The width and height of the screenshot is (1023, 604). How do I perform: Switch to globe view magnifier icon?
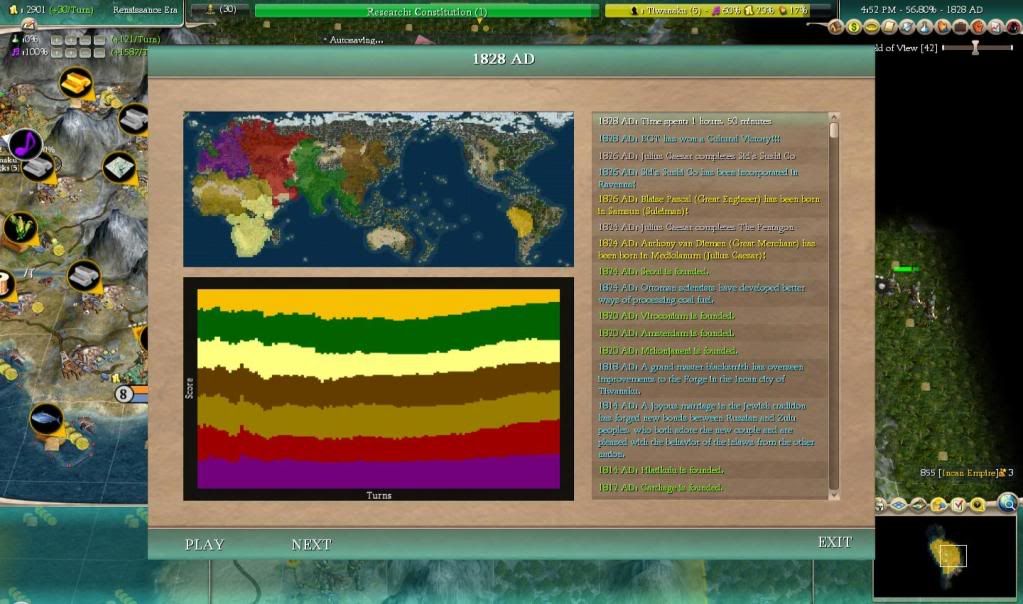[x=1007, y=502]
